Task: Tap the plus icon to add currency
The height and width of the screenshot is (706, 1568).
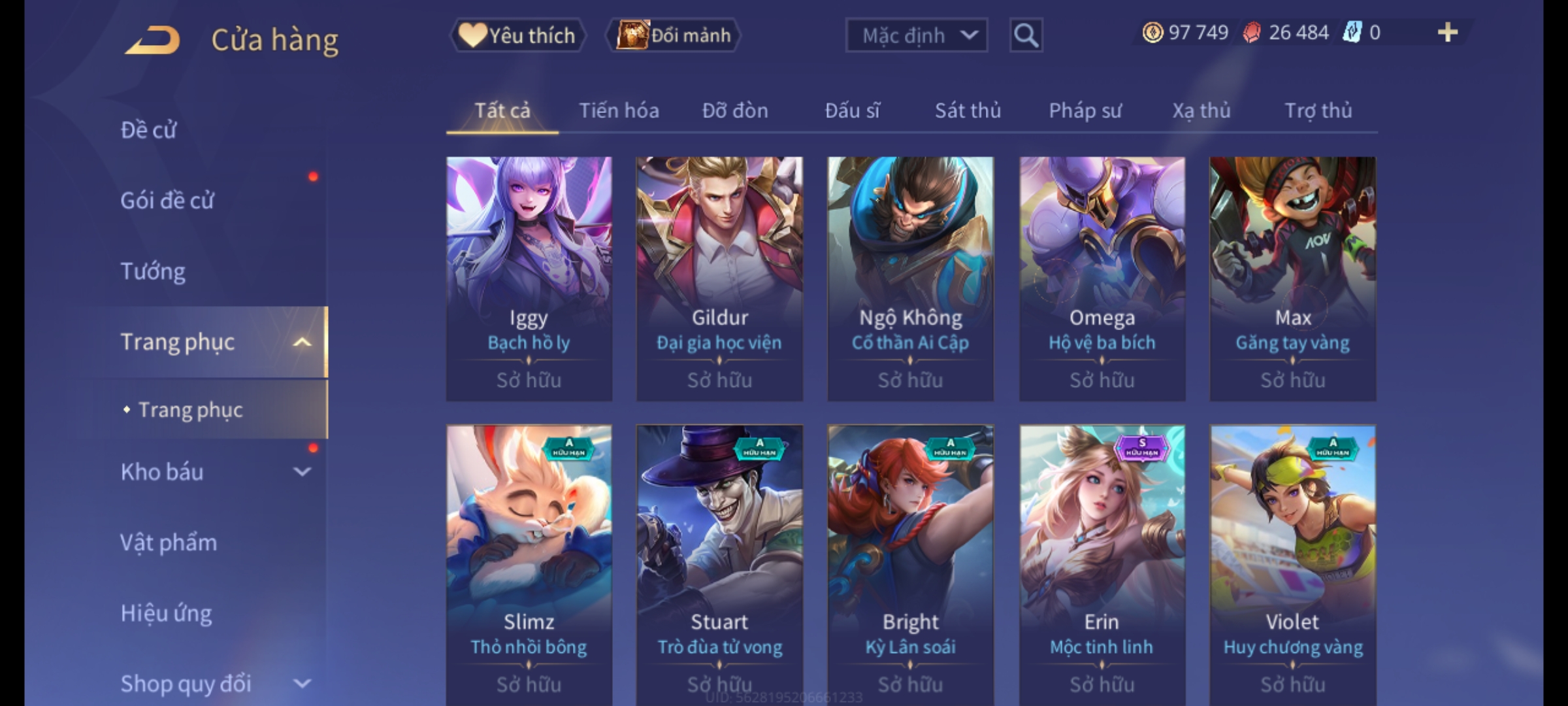Action: pyautogui.click(x=1448, y=32)
